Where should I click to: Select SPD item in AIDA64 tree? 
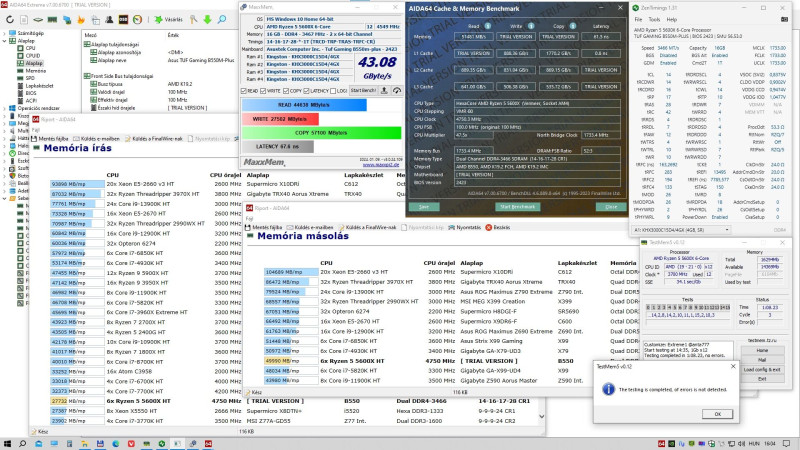click(x=30, y=78)
